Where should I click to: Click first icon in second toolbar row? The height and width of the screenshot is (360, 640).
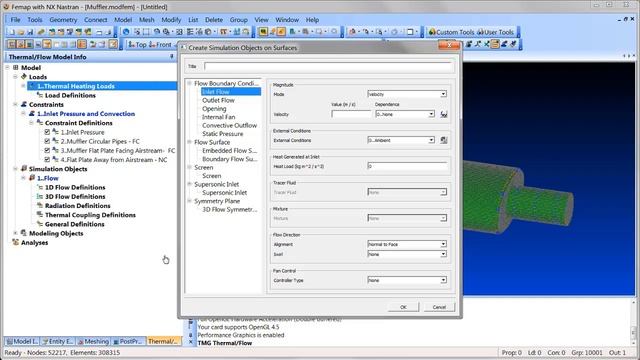point(12,44)
